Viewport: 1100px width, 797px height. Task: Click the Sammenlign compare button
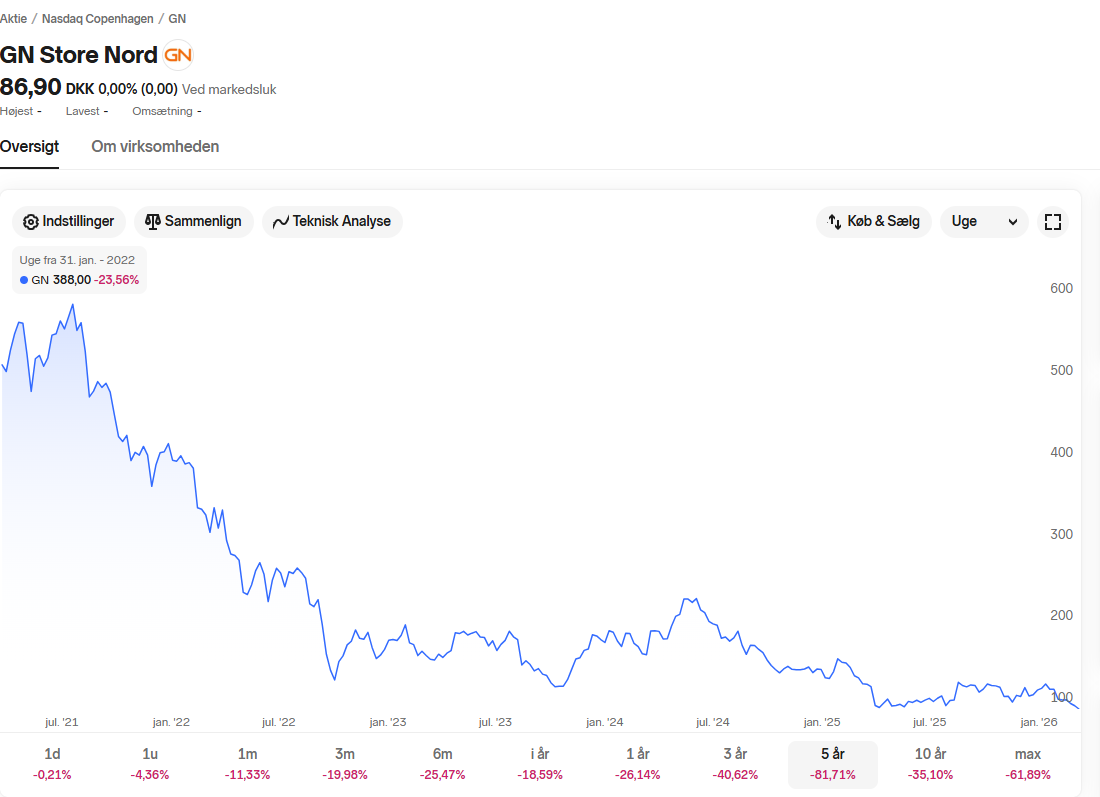pyautogui.click(x=194, y=222)
